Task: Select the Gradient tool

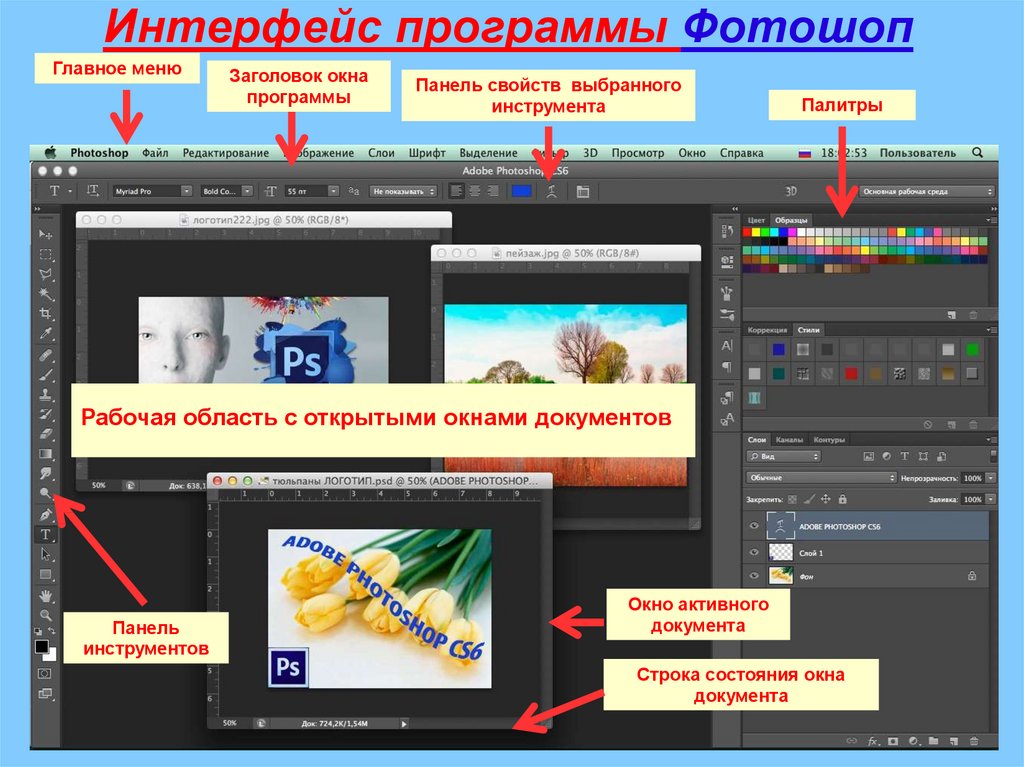Action: click(45, 453)
